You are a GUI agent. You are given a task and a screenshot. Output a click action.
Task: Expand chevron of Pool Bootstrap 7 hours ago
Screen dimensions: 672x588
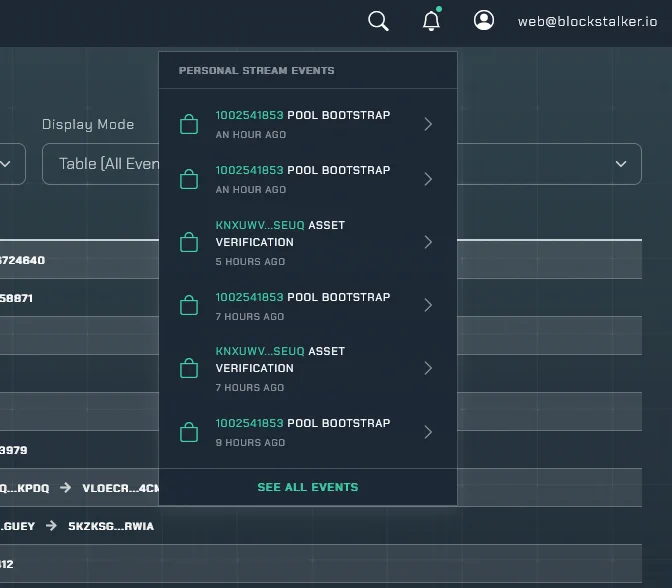tap(428, 305)
